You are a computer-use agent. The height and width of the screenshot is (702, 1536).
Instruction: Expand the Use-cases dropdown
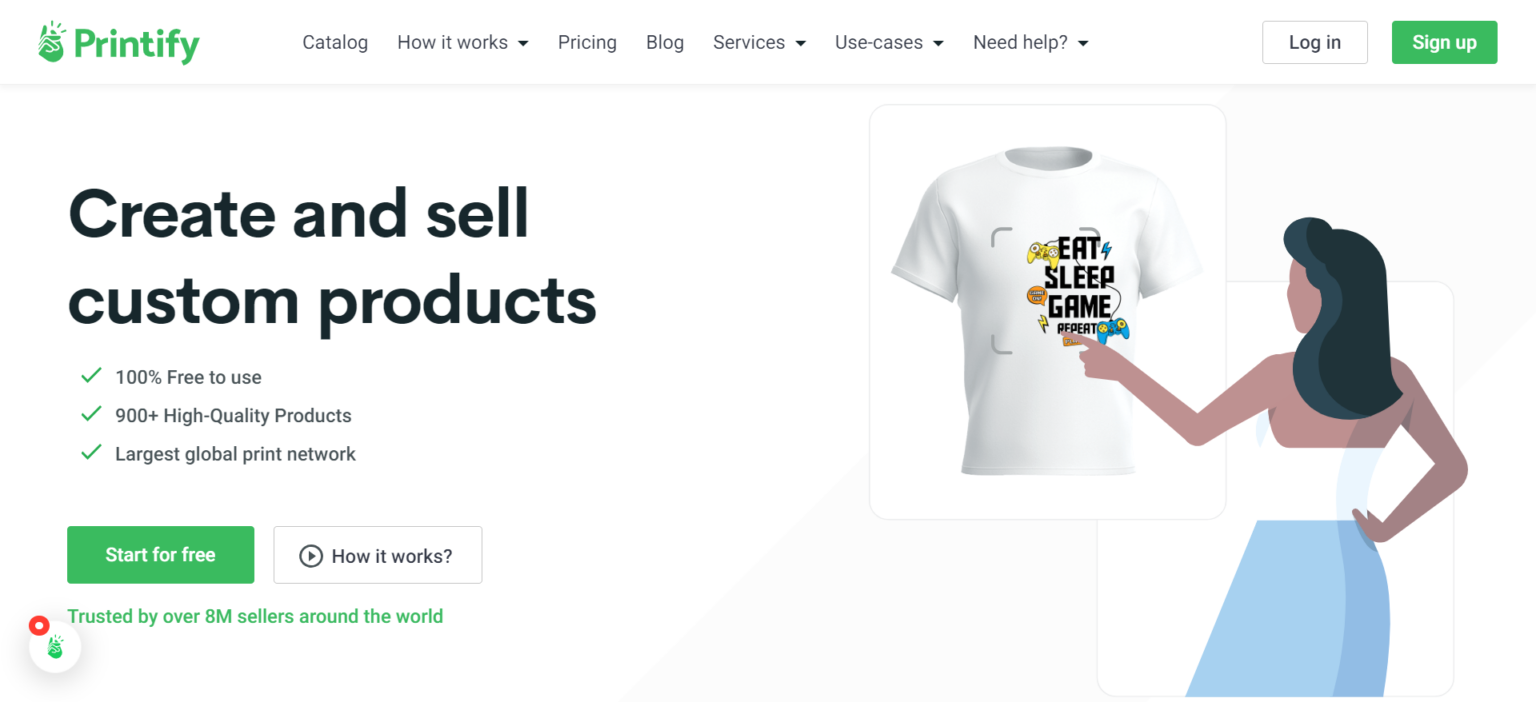pos(888,42)
